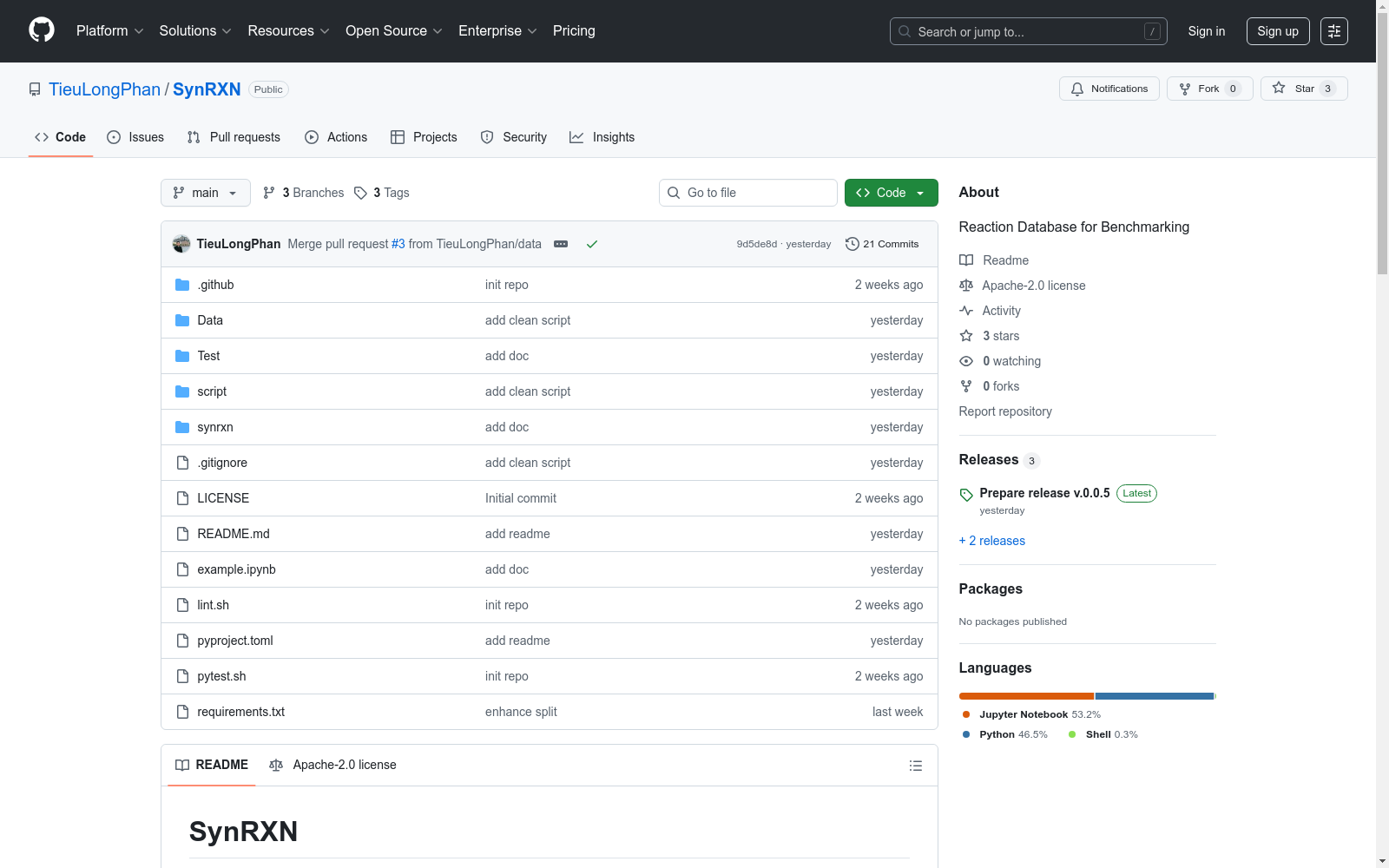This screenshot has height=868, width=1389.
Task: Click the requirements.txt file icon
Action: pyautogui.click(x=182, y=712)
